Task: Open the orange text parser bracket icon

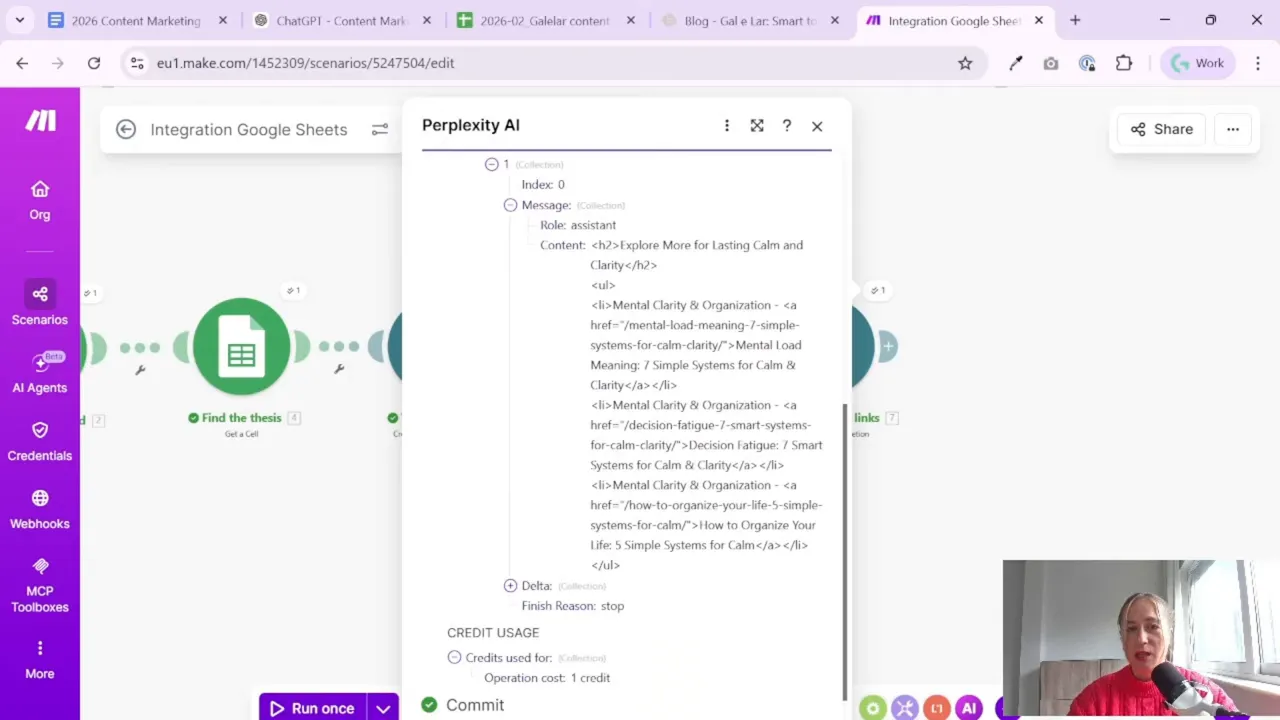Action: point(937,708)
